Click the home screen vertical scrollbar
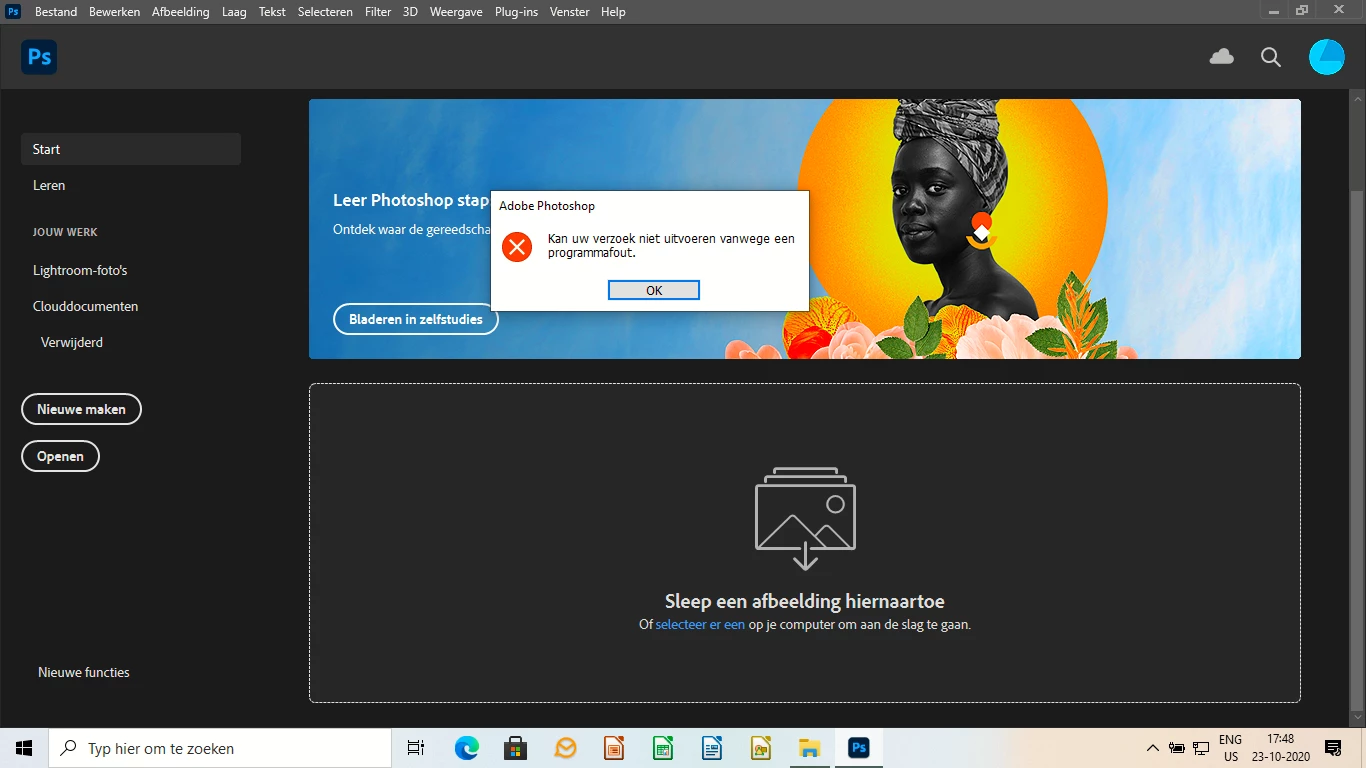Image resolution: width=1366 pixels, height=768 pixels. coord(1357,450)
